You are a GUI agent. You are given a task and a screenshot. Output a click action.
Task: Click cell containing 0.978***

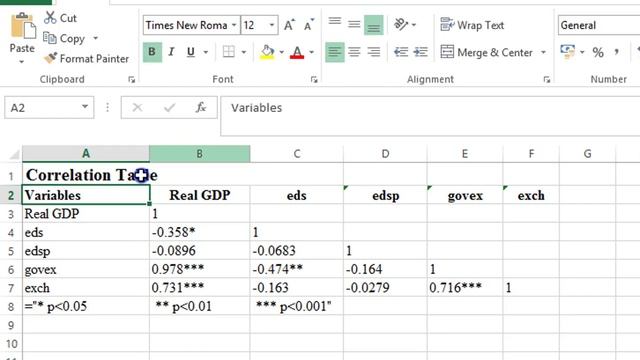click(x=200, y=269)
